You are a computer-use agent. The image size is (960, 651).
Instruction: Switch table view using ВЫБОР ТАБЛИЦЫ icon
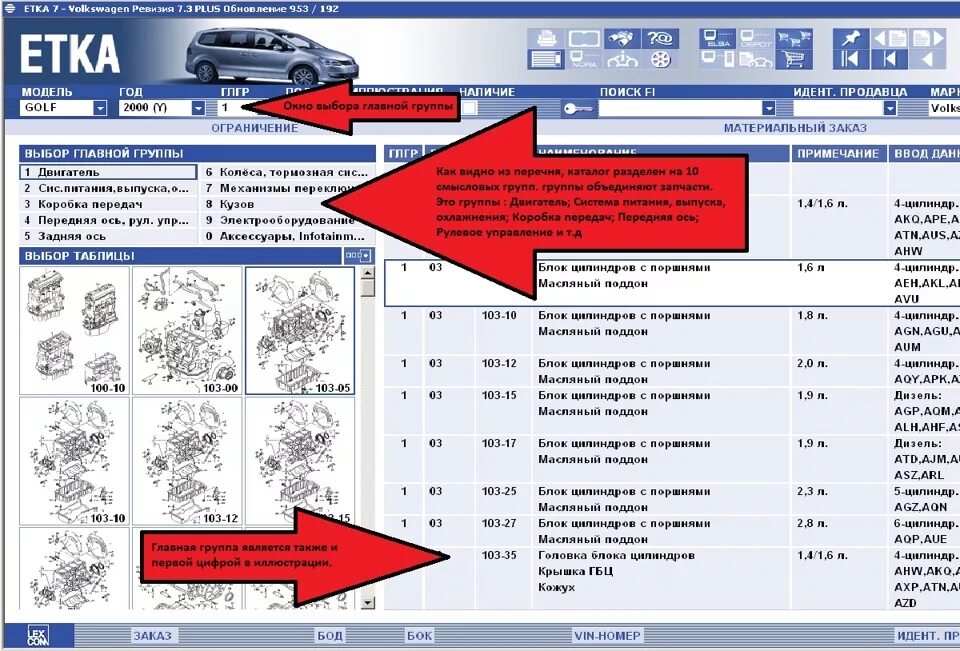click(x=358, y=256)
